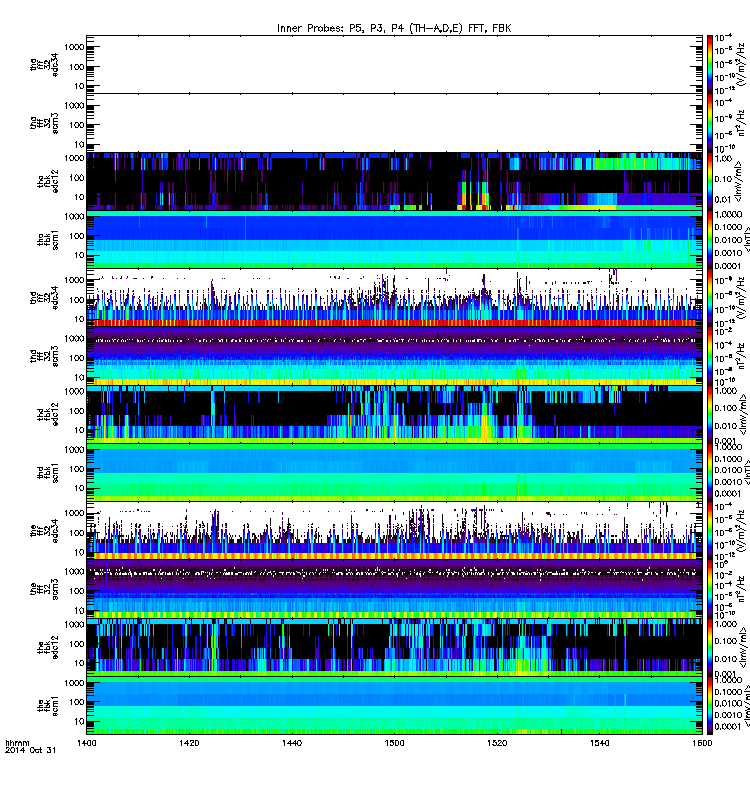Select the 1540 time axis label
The height and width of the screenshot is (800, 750).
coord(599,743)
